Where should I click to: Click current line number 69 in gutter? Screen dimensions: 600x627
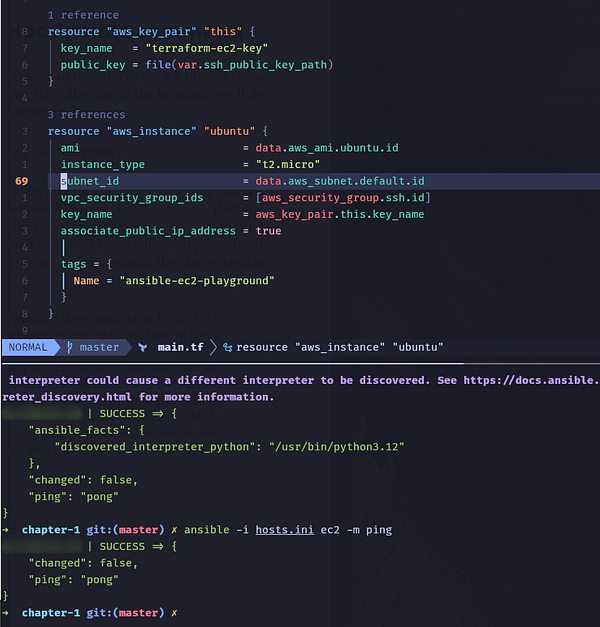[x=22, y=181]
